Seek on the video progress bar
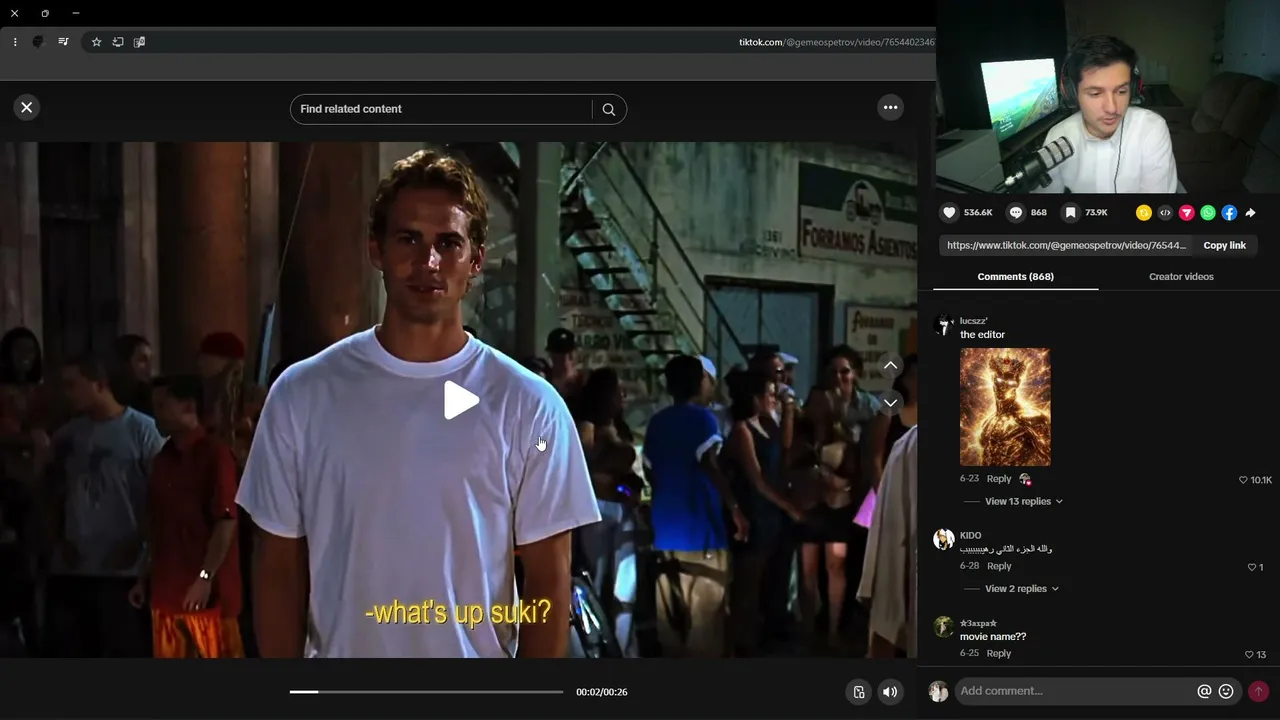This screenshot has width=1280, height=720. [426, 692]
